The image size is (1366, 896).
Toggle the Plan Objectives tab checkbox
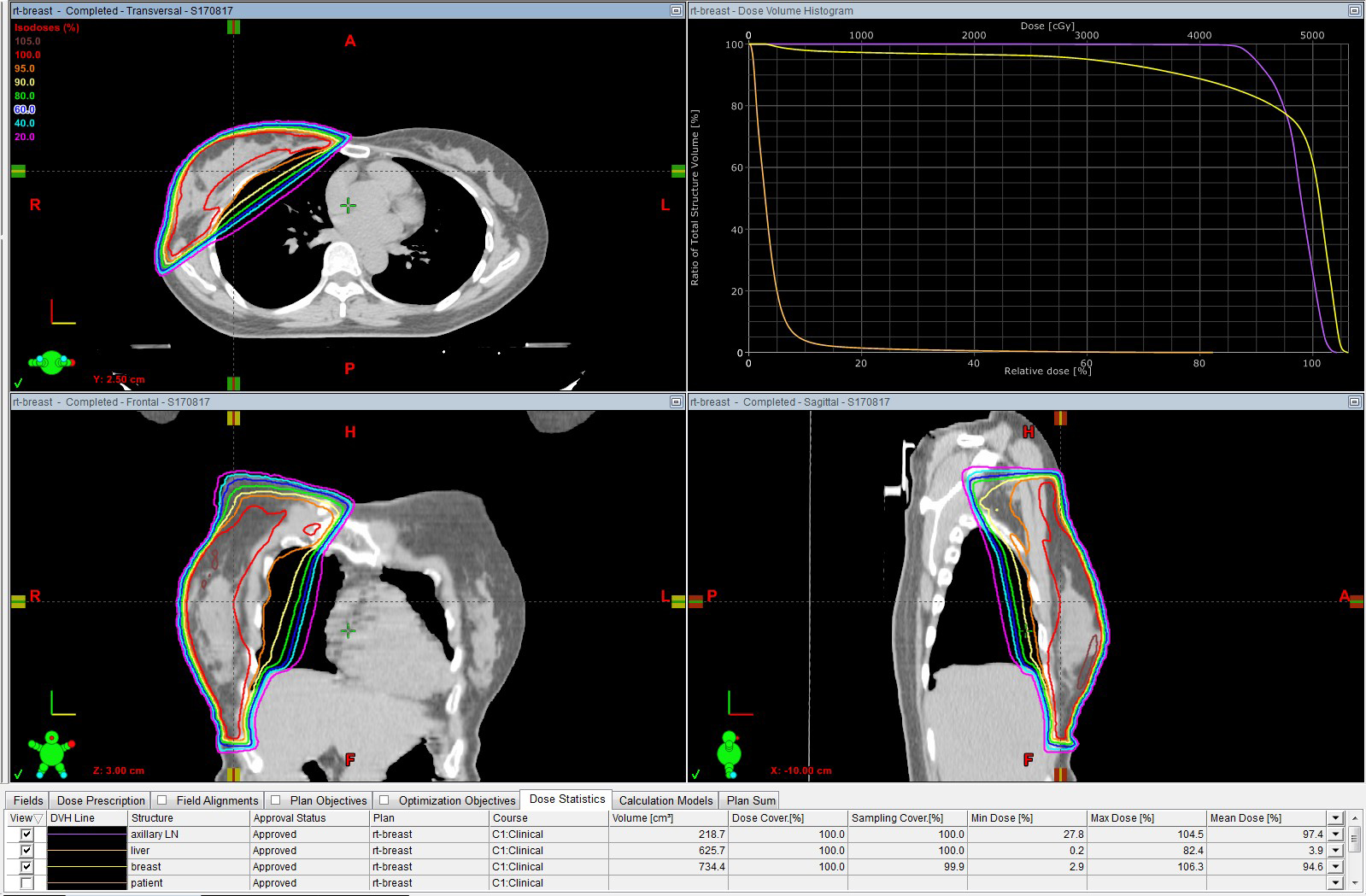275,800
